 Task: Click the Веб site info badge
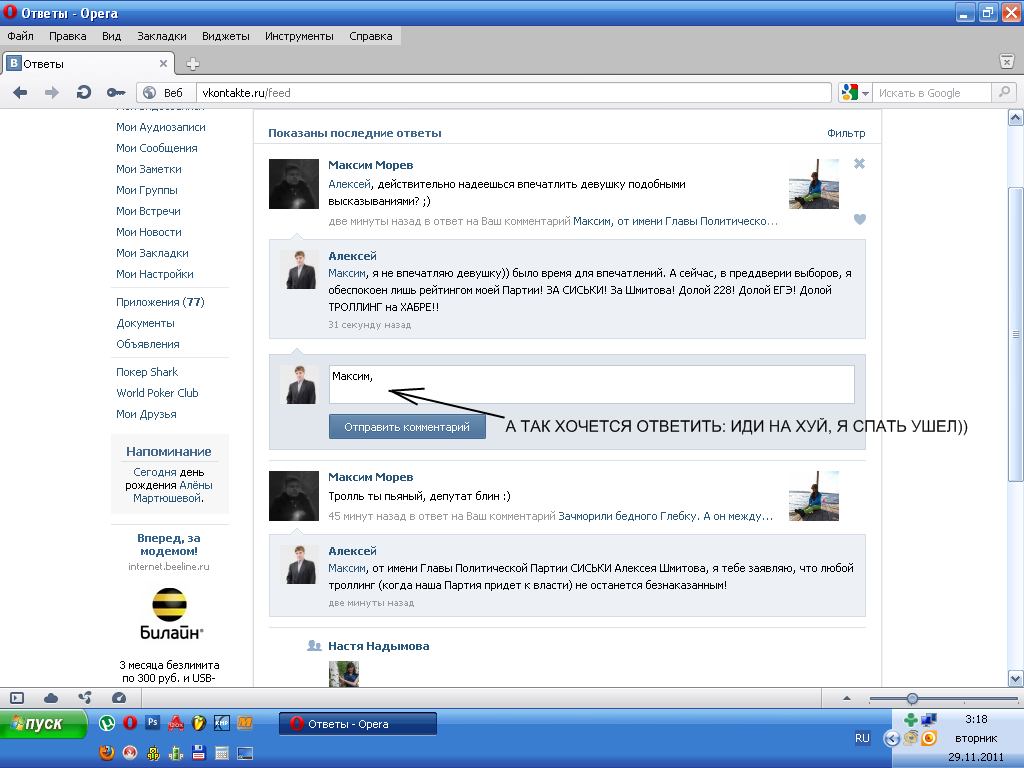(x=165, y=93)
